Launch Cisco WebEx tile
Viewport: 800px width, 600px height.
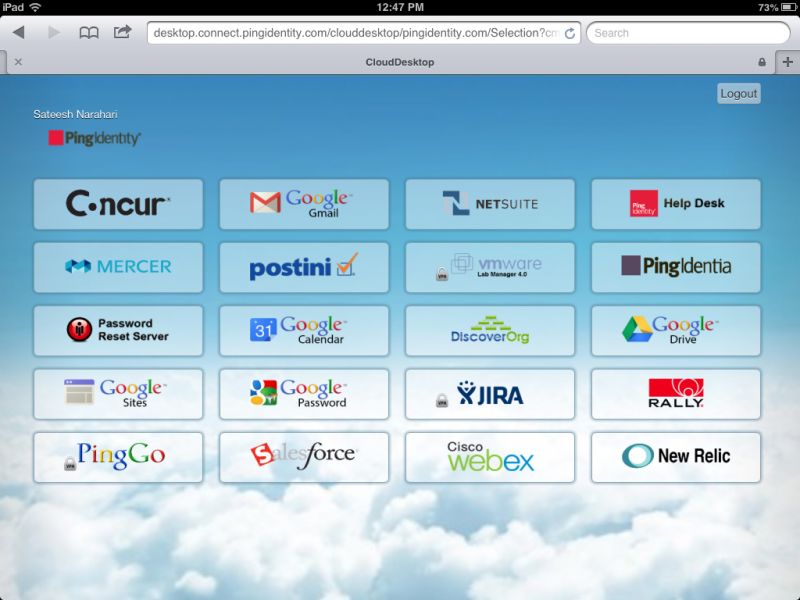click(490, 457)
